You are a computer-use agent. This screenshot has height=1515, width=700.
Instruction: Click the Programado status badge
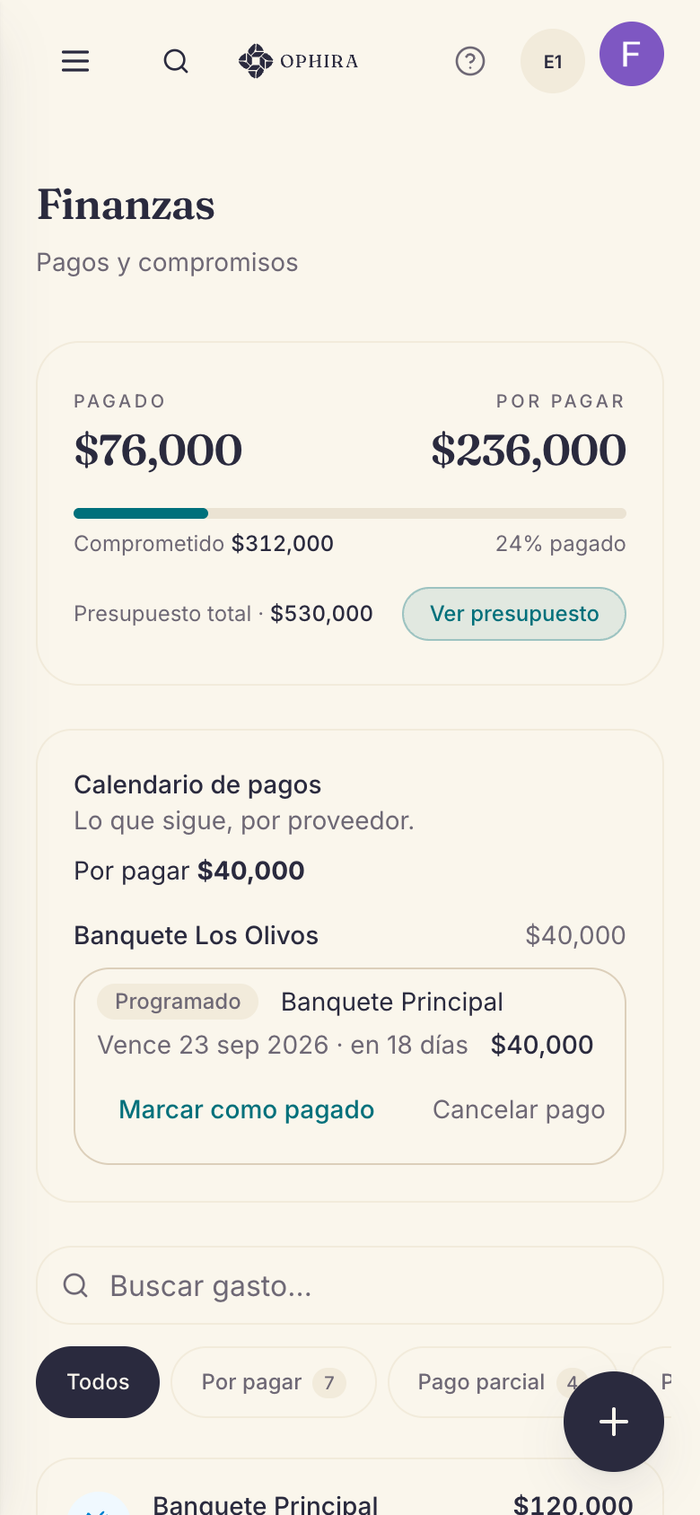point(178,1002)
